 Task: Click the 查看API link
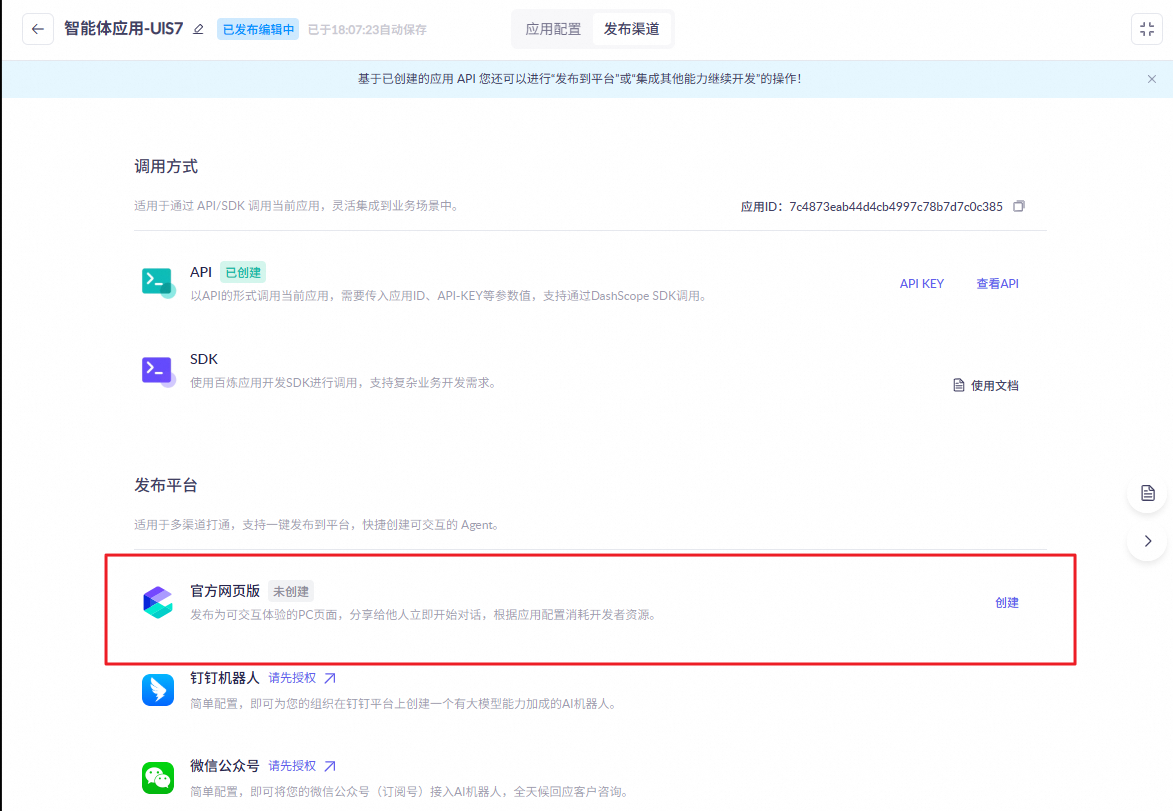pyautogui.click(x=997, y=284)
